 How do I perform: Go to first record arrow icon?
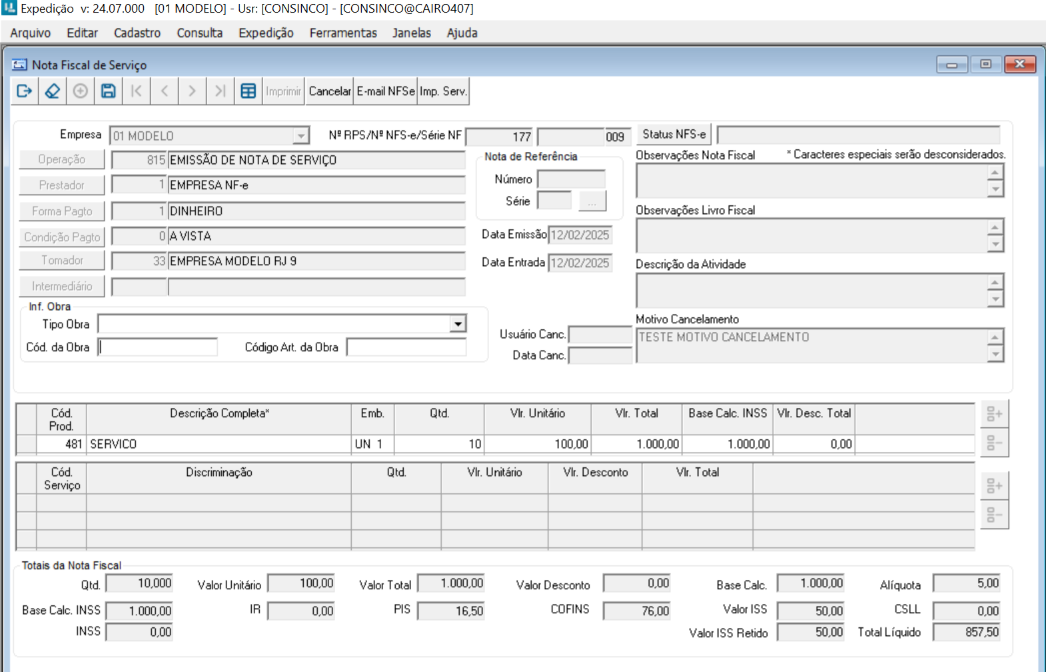click(136, 91)
